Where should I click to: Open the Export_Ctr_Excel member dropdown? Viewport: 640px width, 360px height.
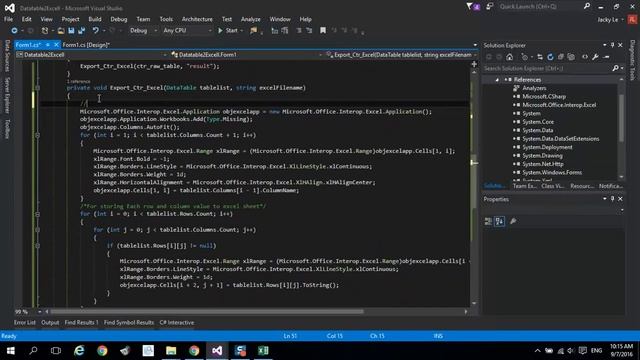pos(401,55)
